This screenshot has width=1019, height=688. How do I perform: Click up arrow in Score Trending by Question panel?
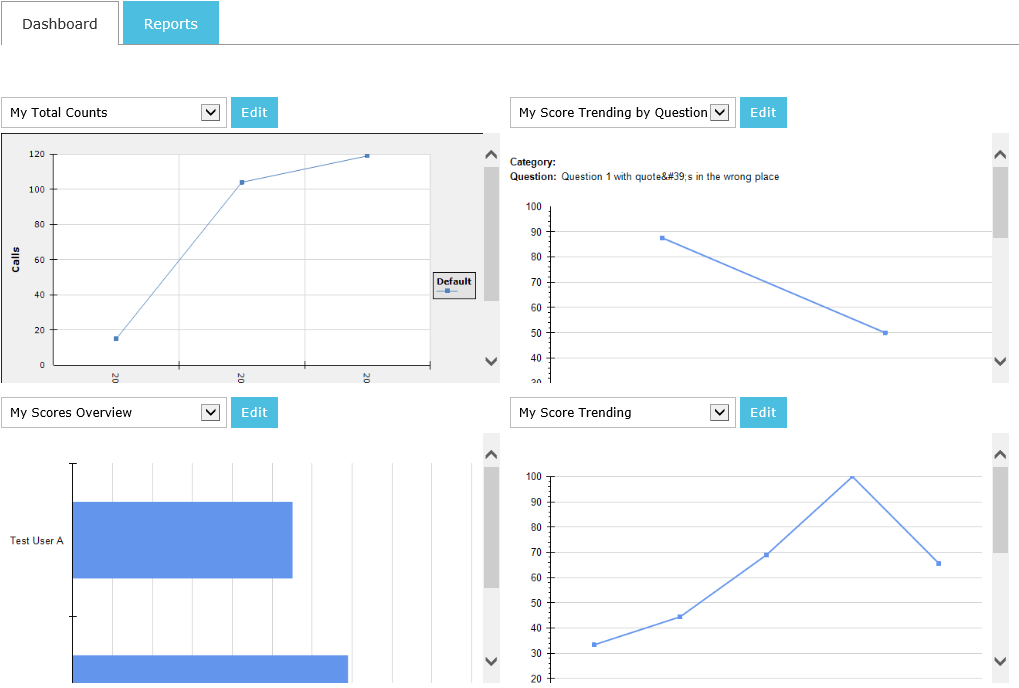coord(1000,155)
